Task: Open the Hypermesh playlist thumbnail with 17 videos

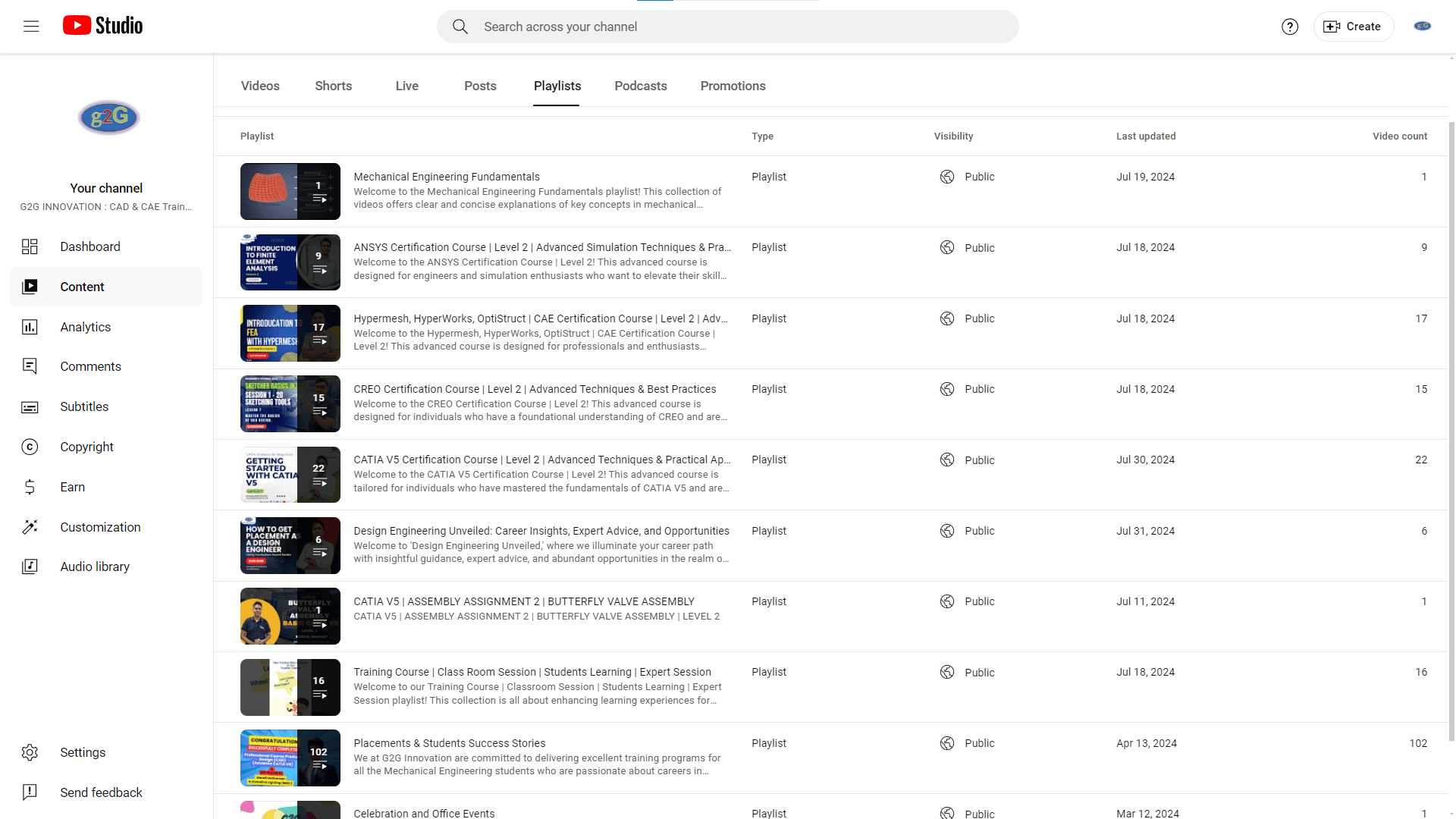Action: tap(290, 333)
